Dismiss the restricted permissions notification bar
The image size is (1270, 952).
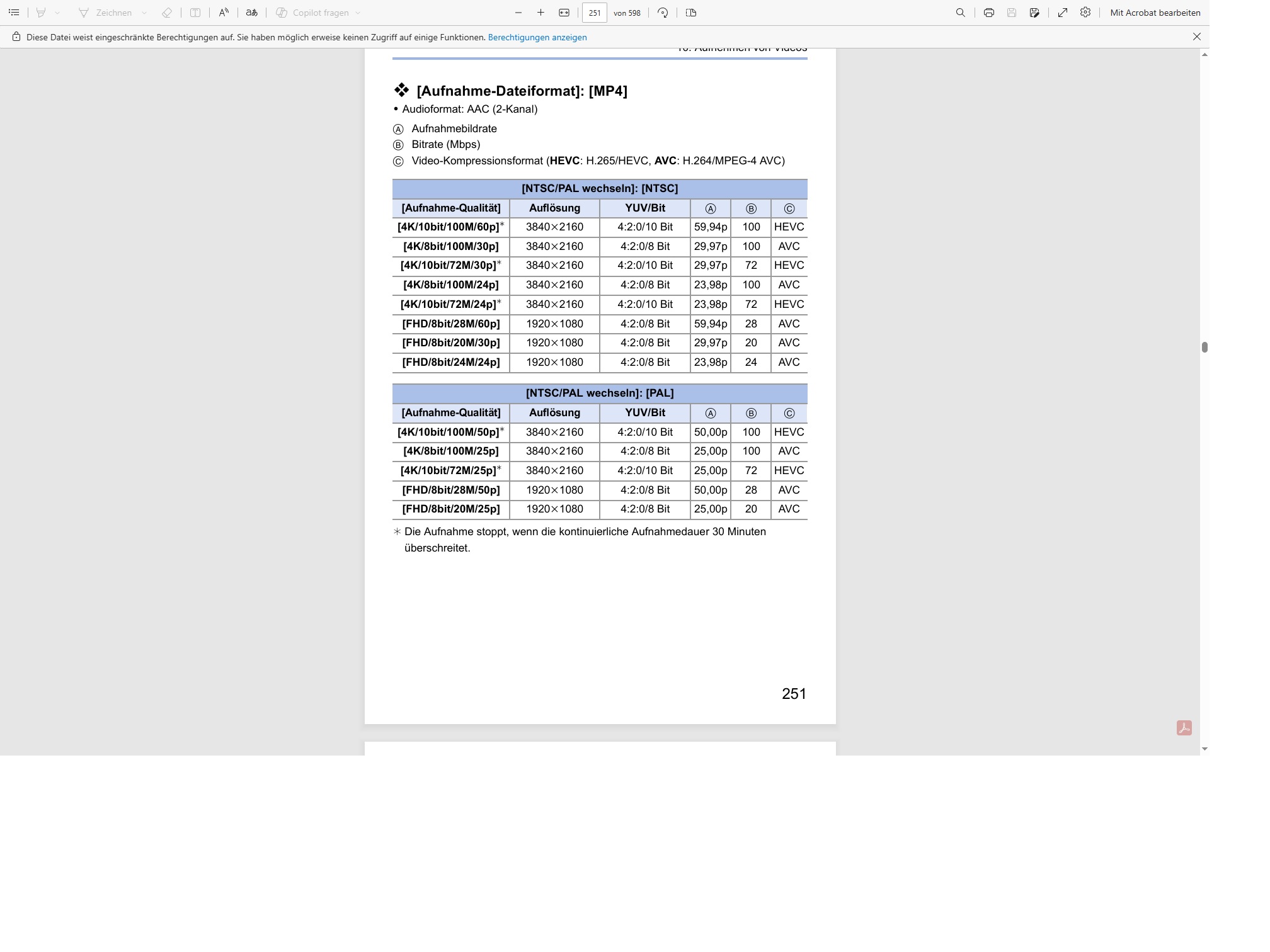tap(1197, 37)
